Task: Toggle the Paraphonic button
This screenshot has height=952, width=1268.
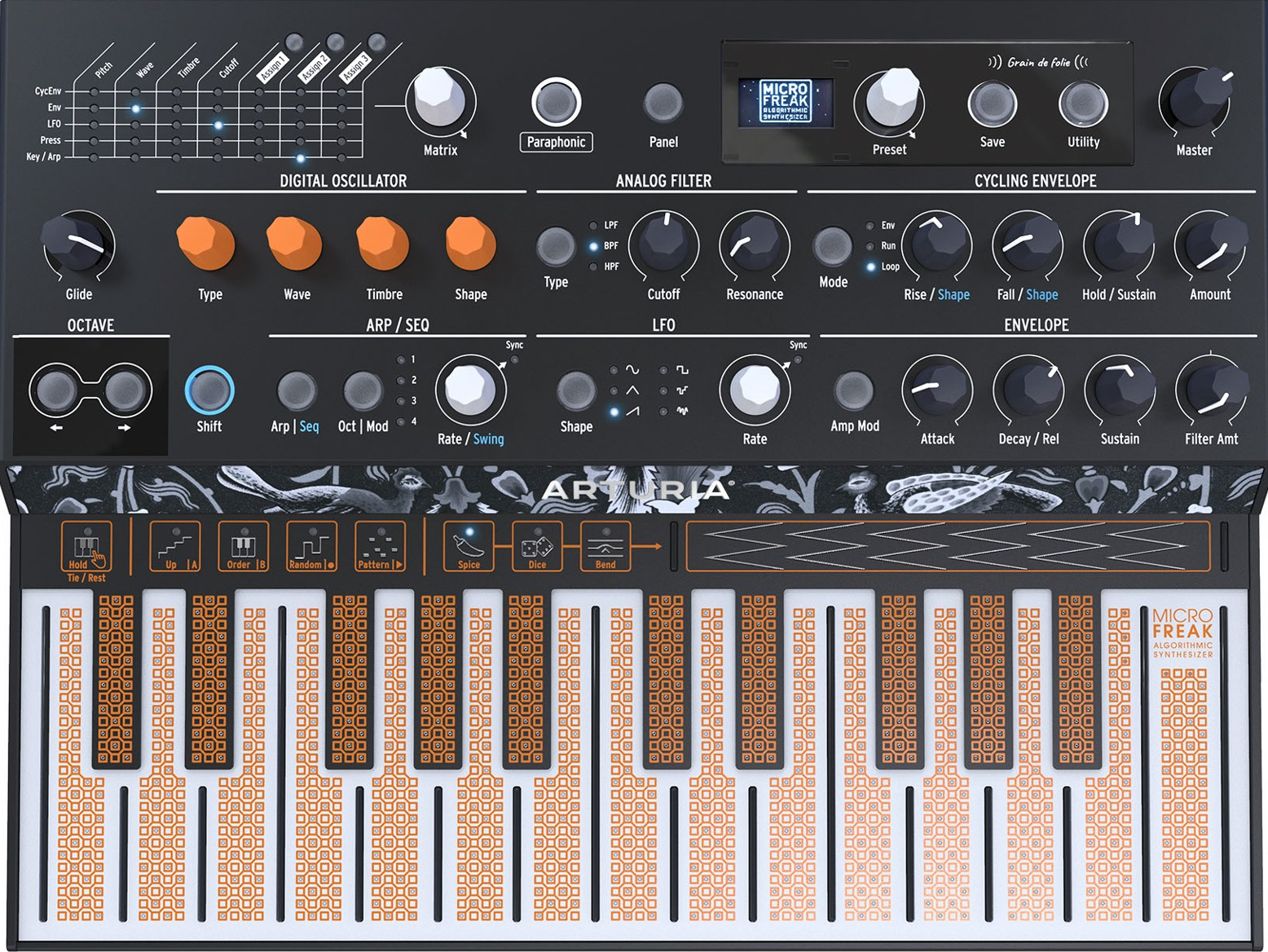Action: [556, 103]
